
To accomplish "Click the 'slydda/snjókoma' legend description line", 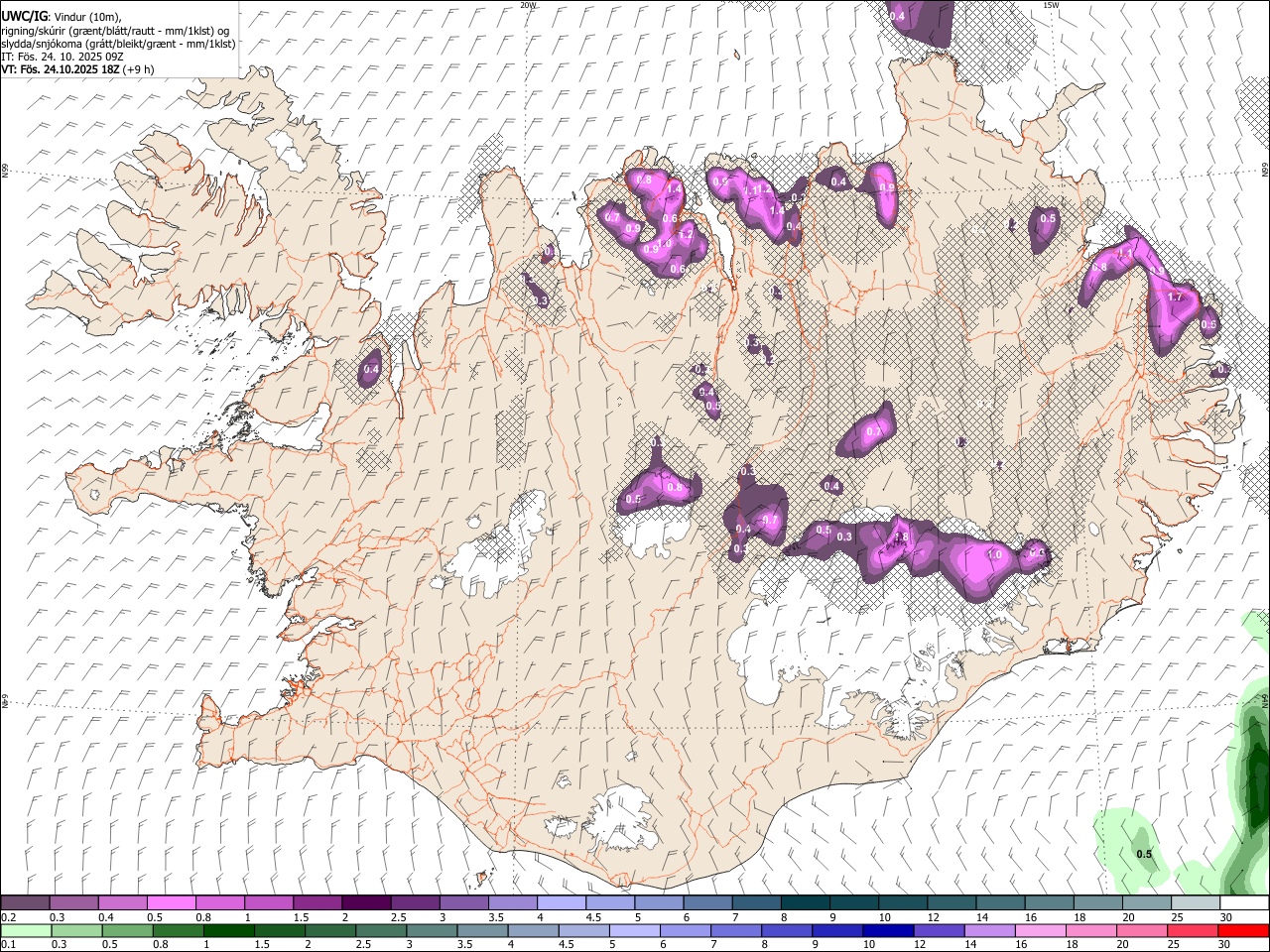I will [118, 44].
